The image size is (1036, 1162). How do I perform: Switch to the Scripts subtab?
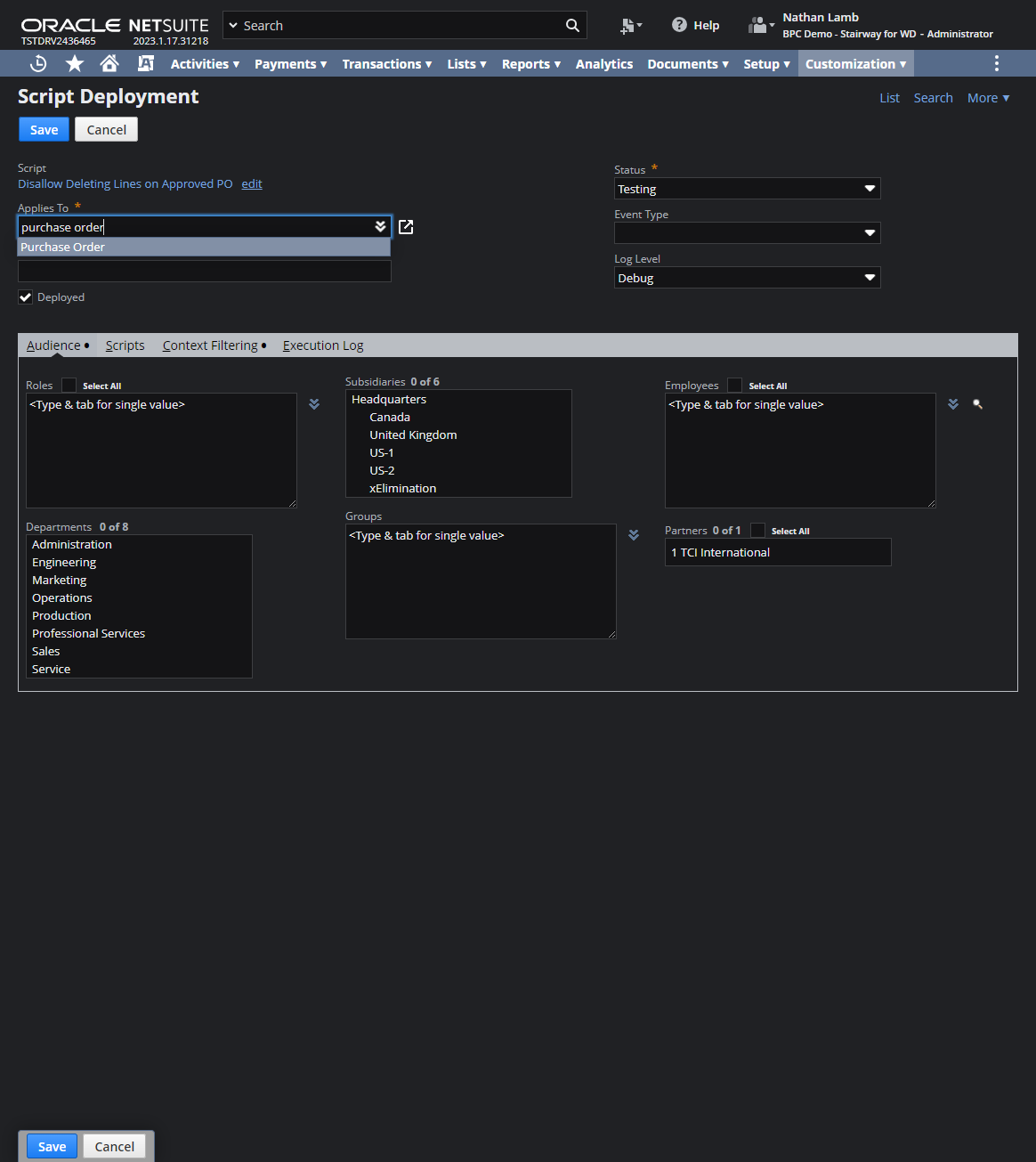pos(125,345)
